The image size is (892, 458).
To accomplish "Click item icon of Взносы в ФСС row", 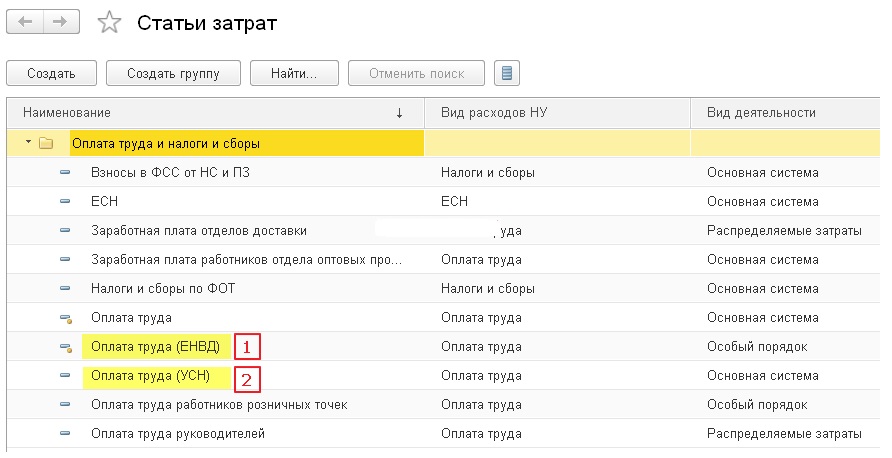I will pyautogui.click(x=65, y=172).
